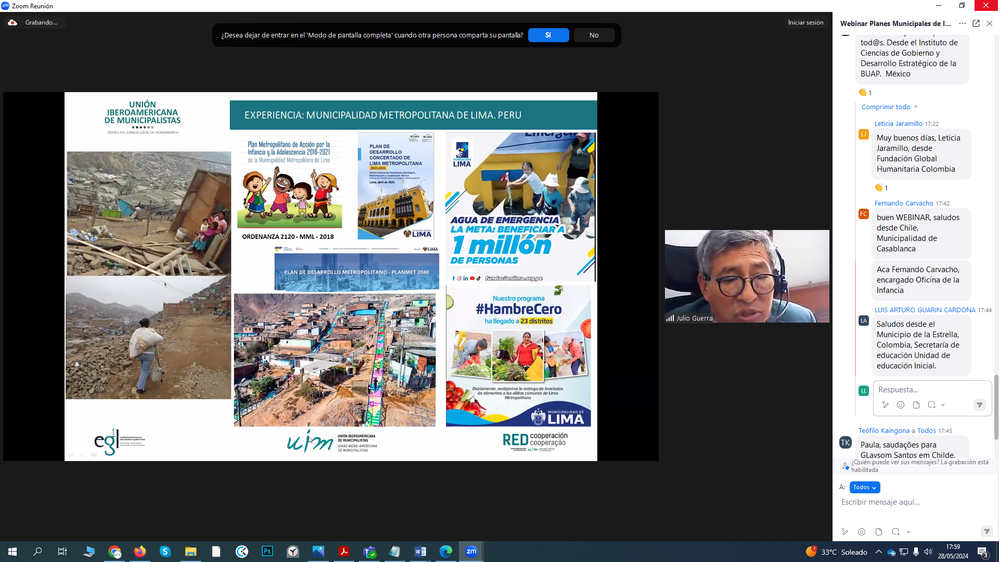
Task: Open the emoji picker in main chat box
Action: 862,531
